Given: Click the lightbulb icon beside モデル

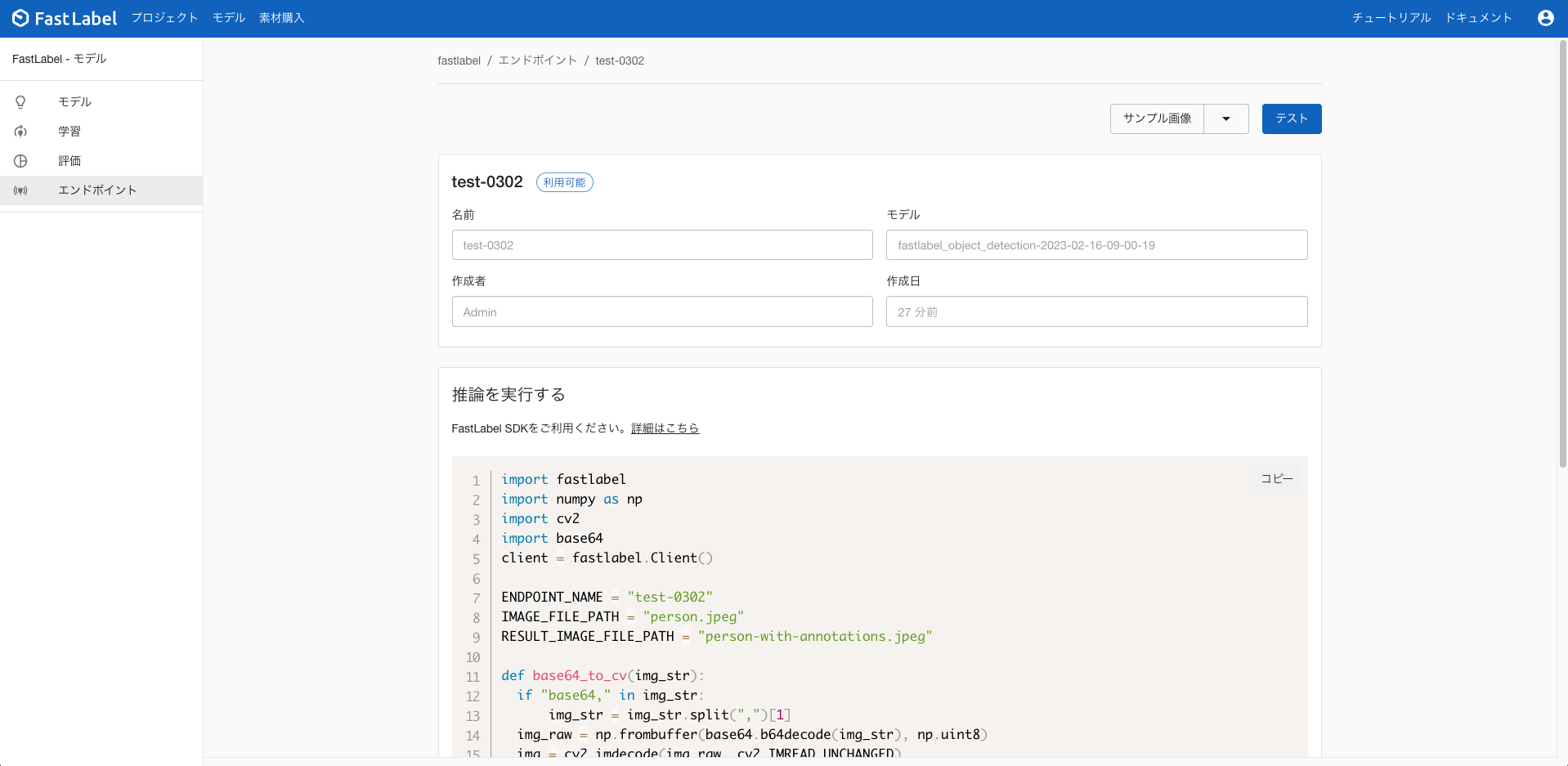Looking at the screenshot, I should point(20,102).
